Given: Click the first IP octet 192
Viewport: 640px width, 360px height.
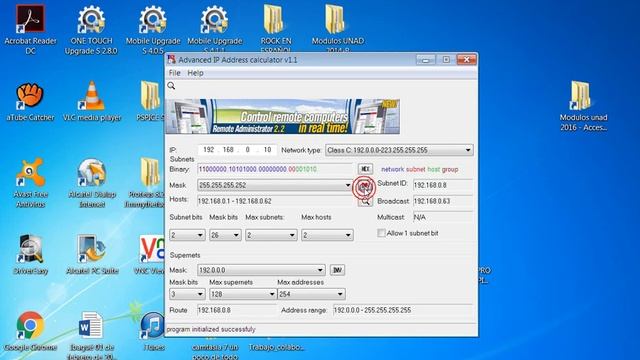Looking at the screenshot, I should [x=209, y=150].
